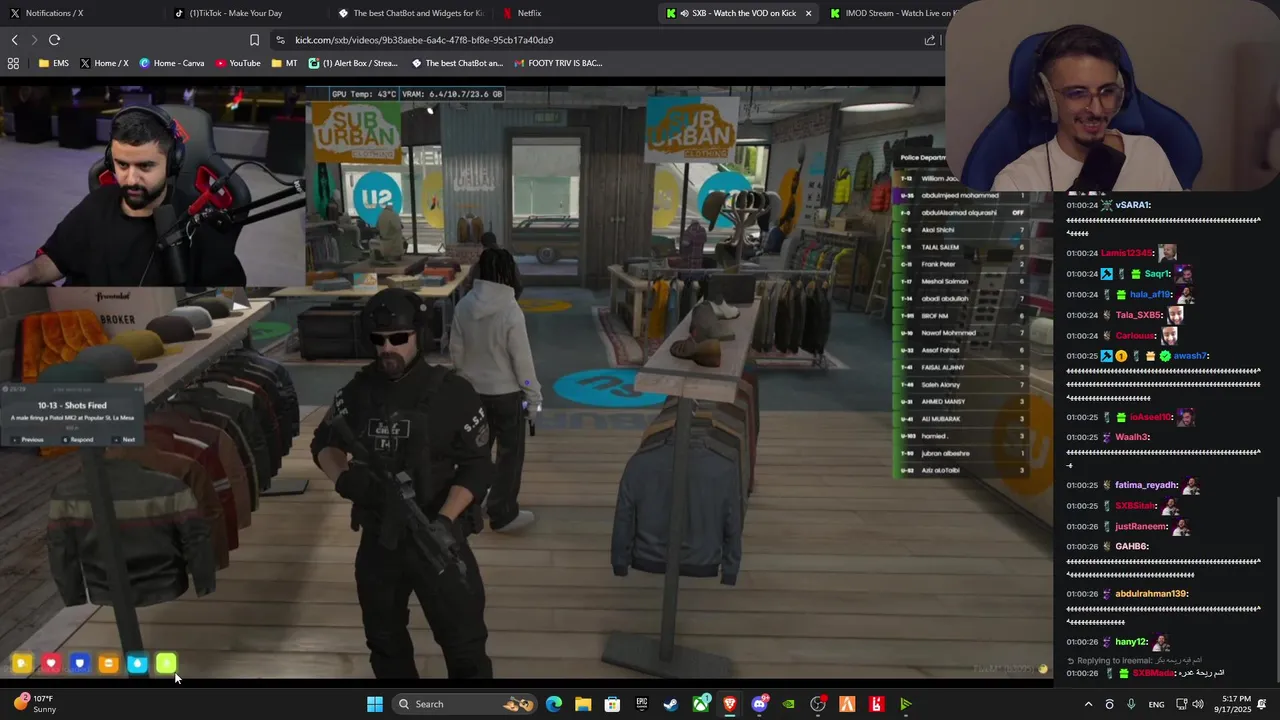Open the Alert Box / Strea... bookmark
The image size is (1280, 720).
pos(353,63)
